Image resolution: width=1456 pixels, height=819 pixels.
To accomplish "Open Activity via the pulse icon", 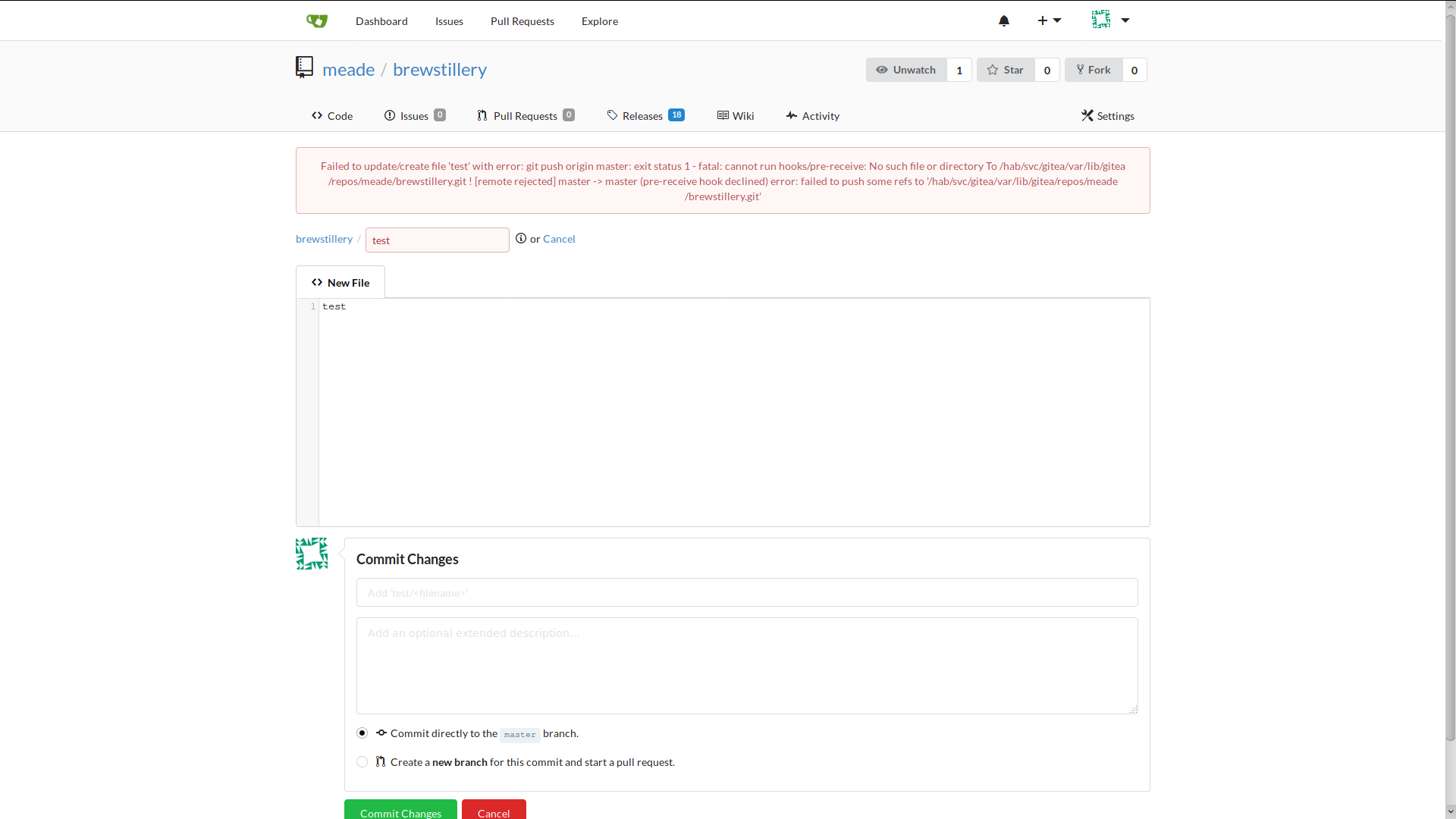I will click(792, 115).
